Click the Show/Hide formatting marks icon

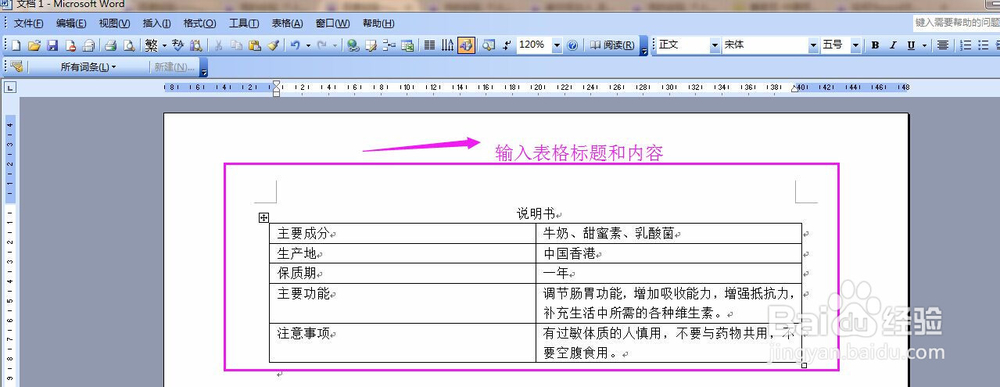point(507,45)
